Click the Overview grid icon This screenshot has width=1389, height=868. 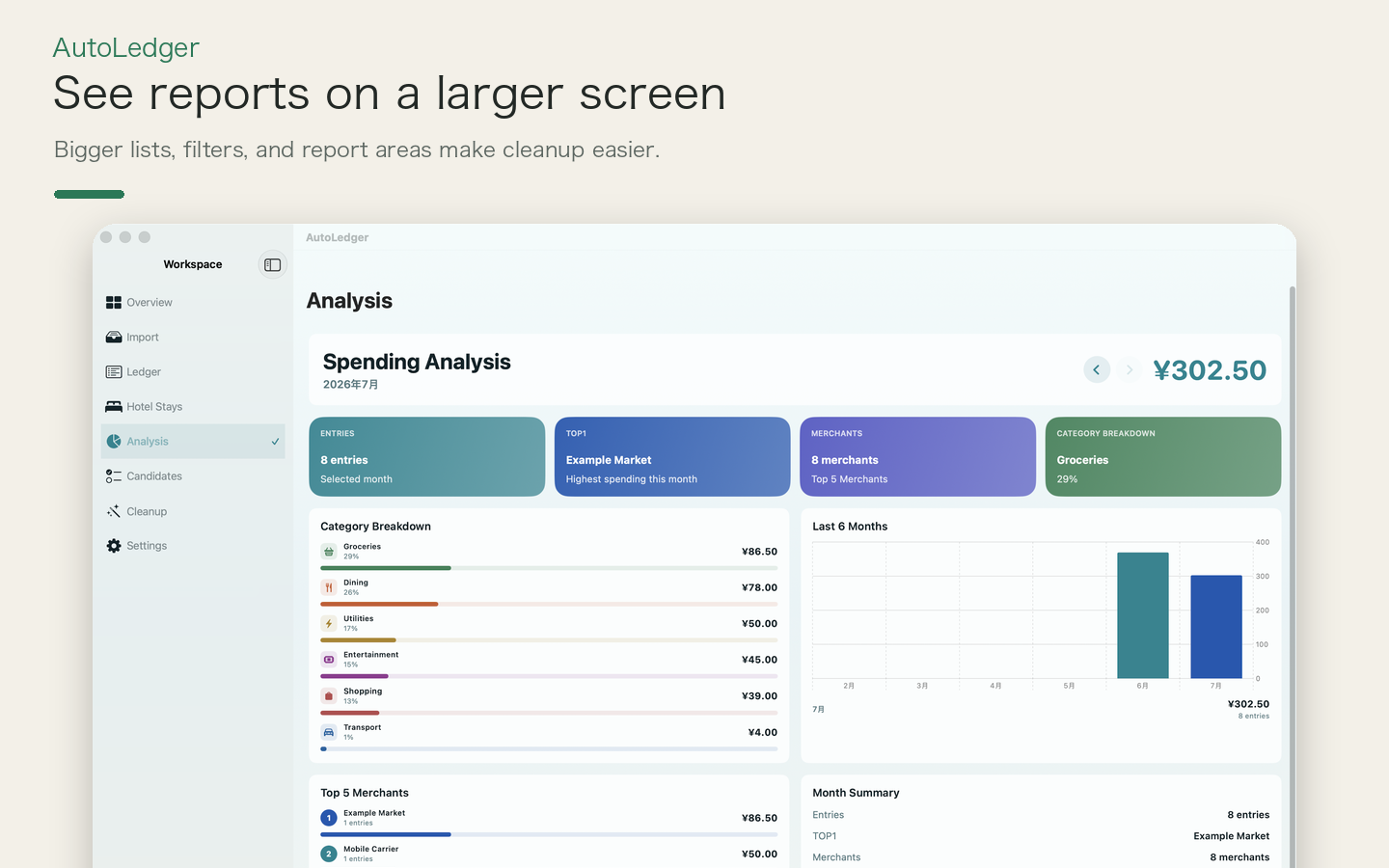114,302
